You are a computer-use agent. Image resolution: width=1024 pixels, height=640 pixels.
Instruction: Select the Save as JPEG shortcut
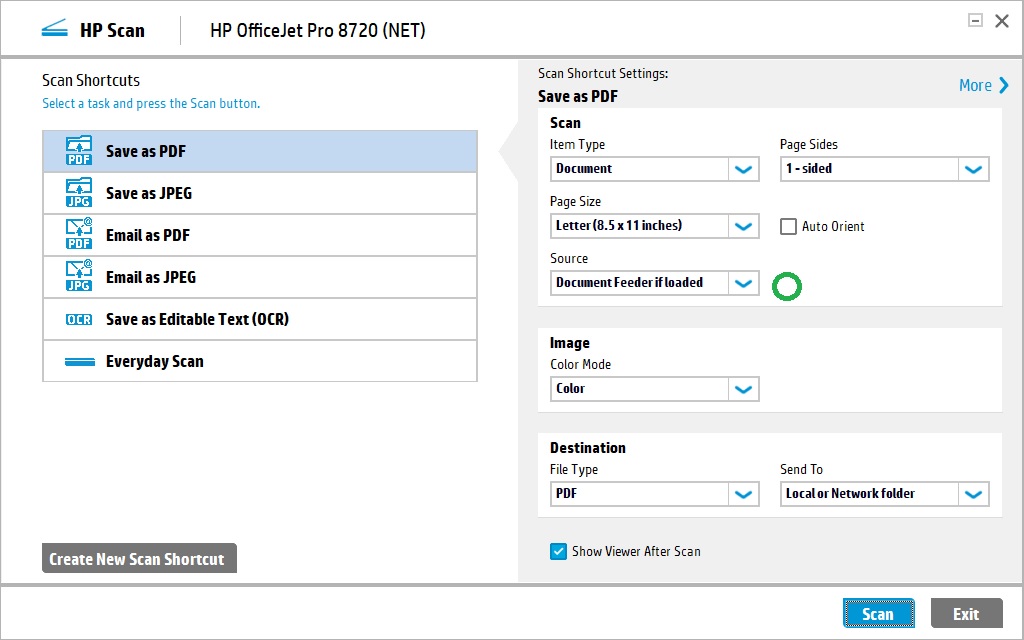260,193
